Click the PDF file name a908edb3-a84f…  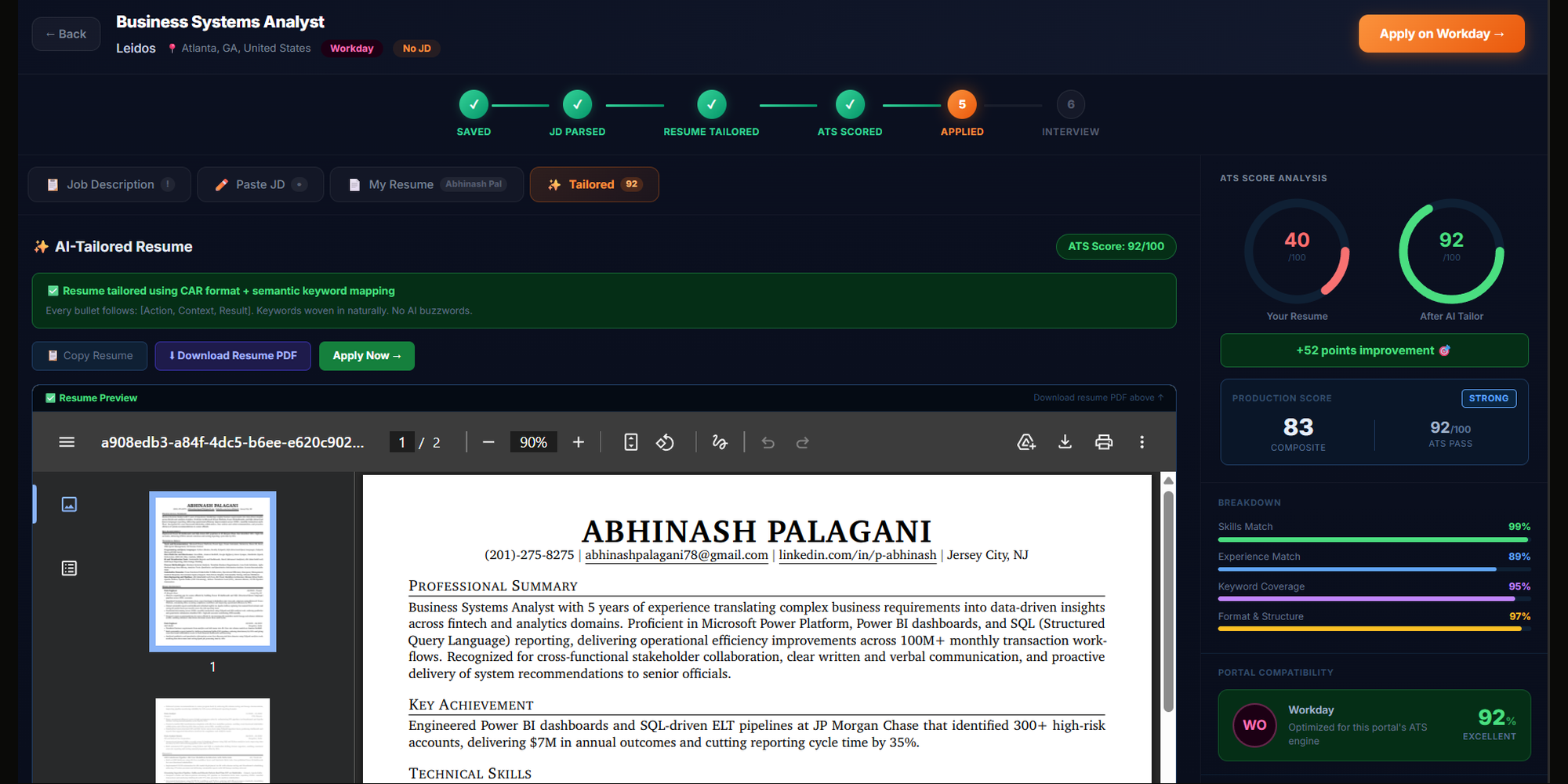(232, 442)
